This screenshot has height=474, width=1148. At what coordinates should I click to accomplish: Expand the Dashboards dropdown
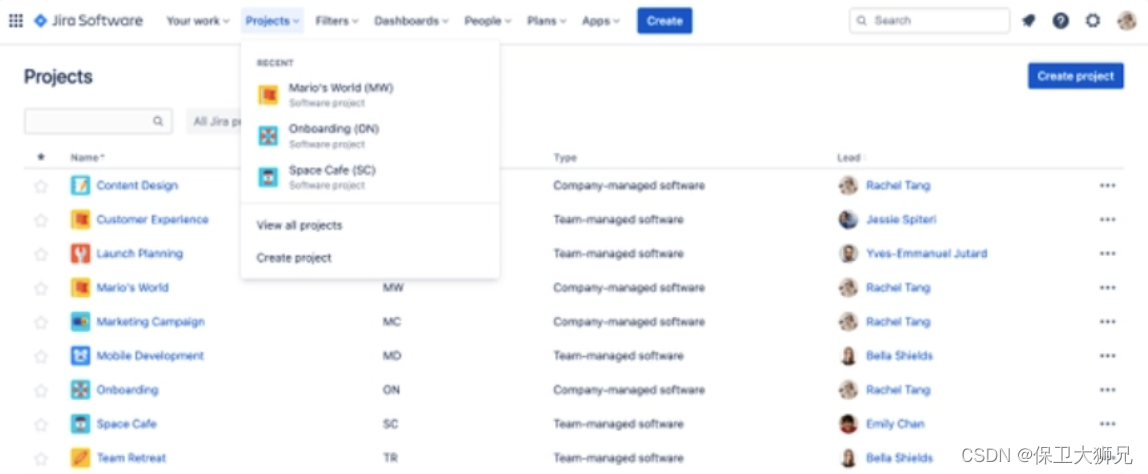click(411, 21)
